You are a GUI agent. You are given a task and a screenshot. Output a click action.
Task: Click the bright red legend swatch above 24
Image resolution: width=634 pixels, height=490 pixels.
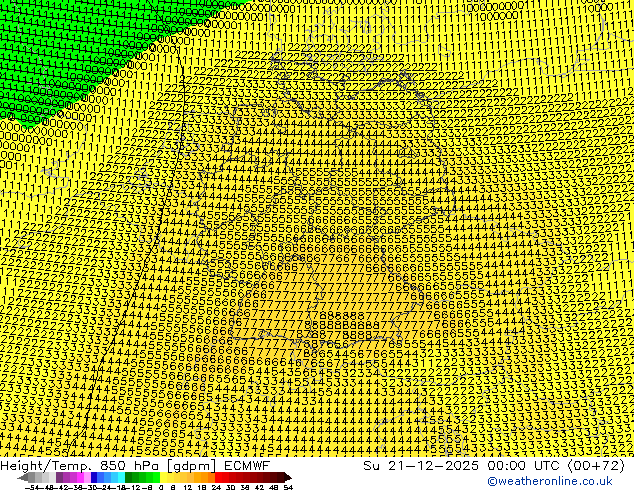(218, 477)
